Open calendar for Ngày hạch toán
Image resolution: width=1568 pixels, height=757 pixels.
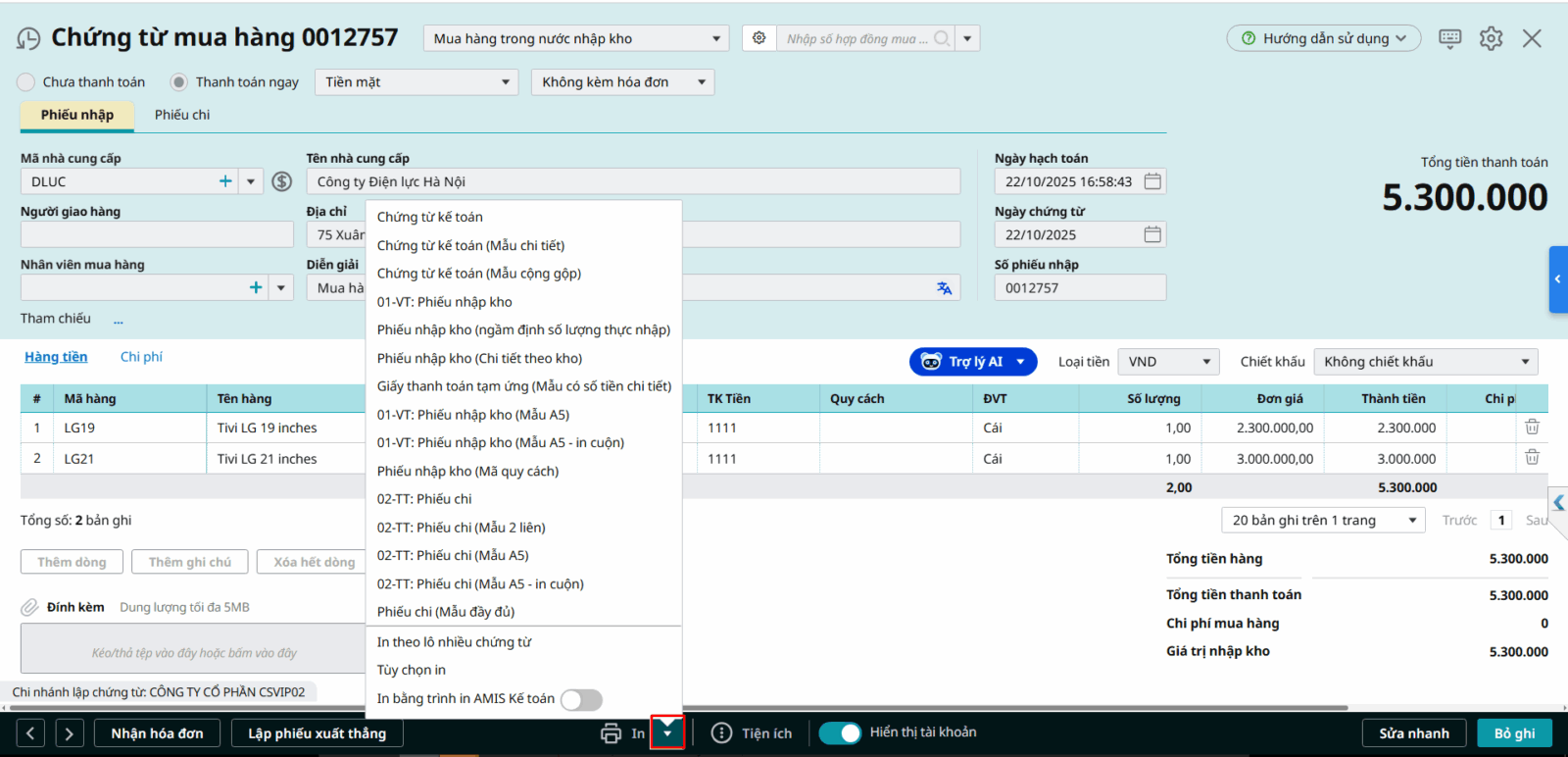click(x=1152, y=181)
